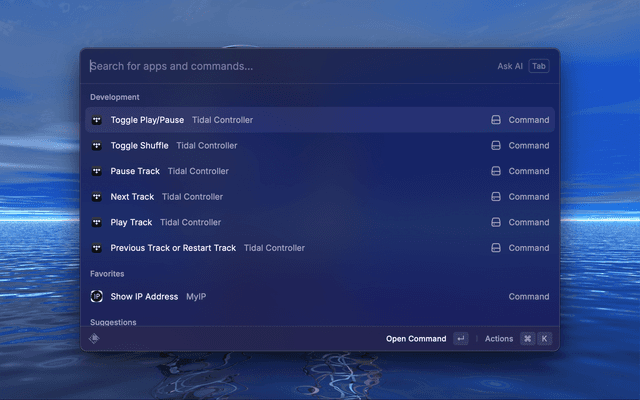Click the Tidal icon beside Toggle Shuffle
Viewport: 640px width, 400px height.
pyautogui.click(x=97, y=146)
